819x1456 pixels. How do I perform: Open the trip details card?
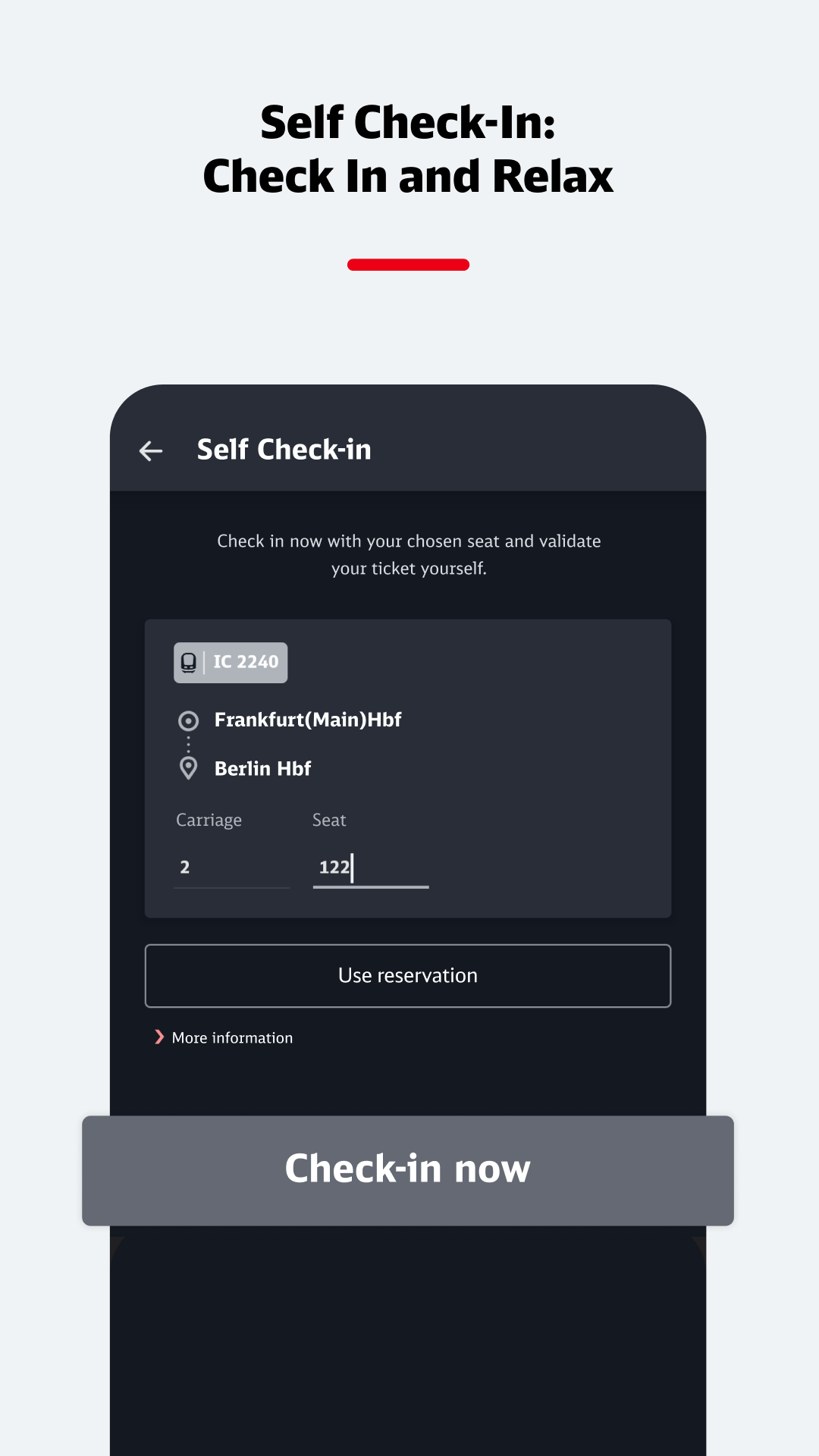point(408,767)
